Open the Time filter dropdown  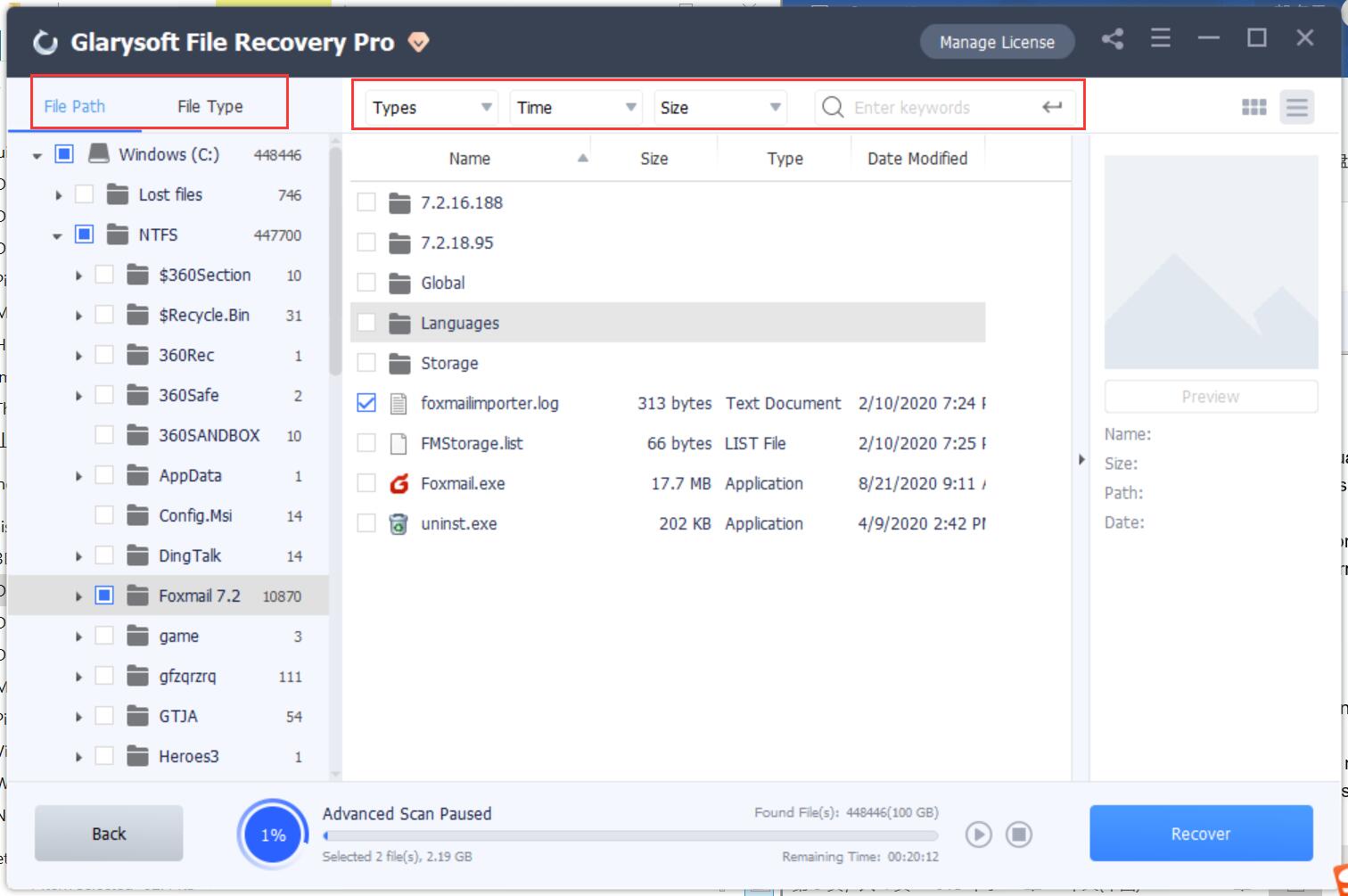(x=575, y=107)
